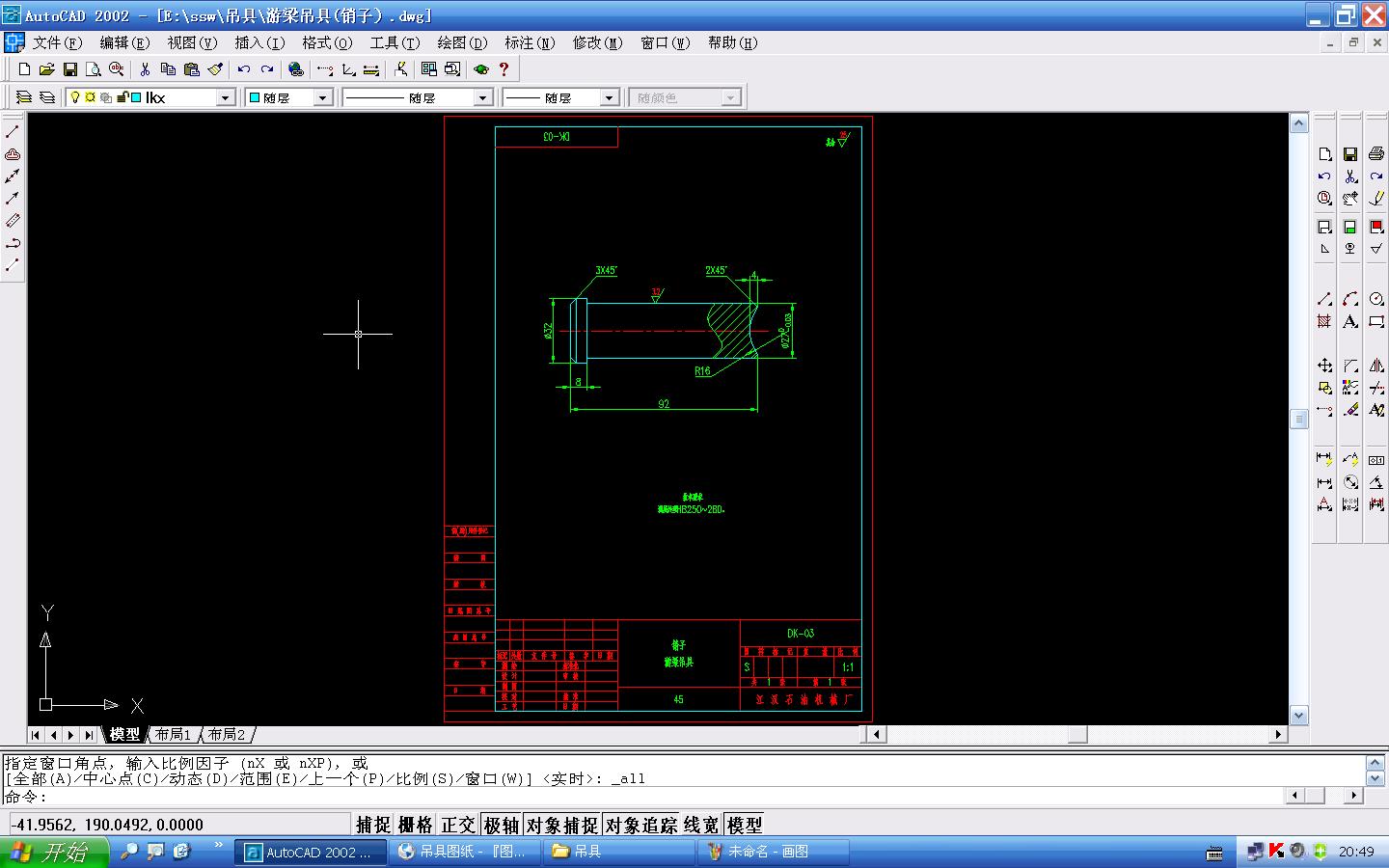Select the diameter dimension tool
The height and width of the screenshot is (868, 1389).
point(1350,482)
